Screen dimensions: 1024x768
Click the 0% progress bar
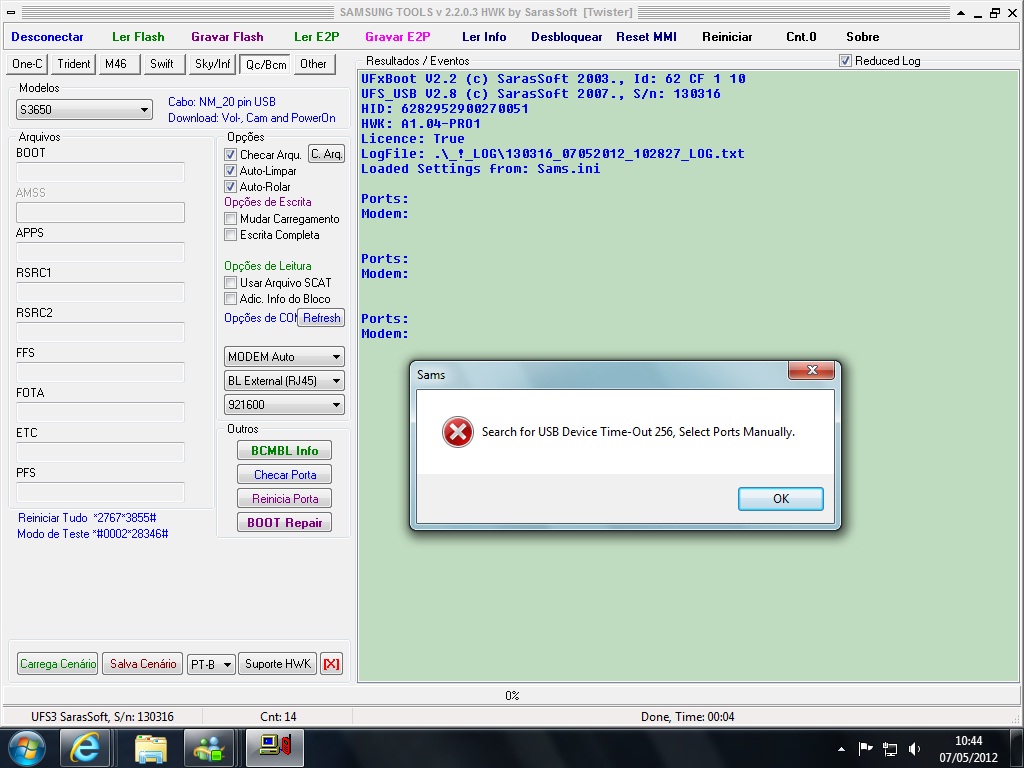pos(512,695)
